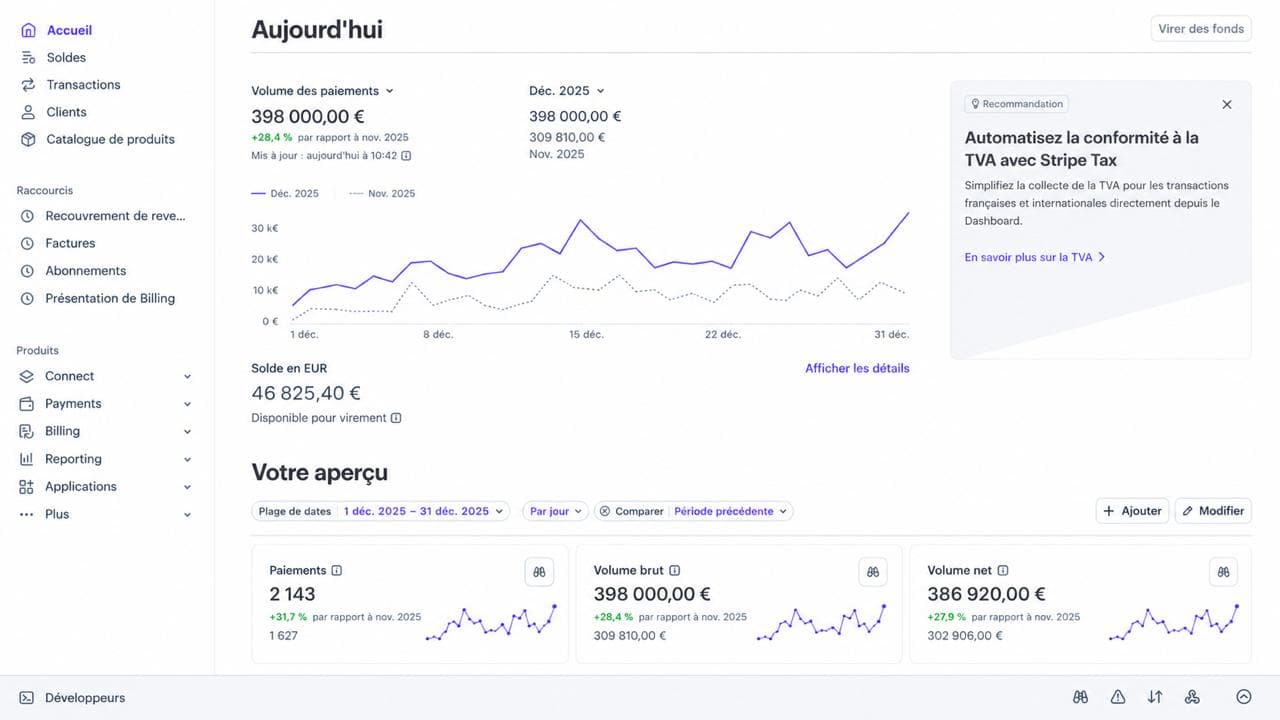Click the Ajouter button
The width and height of the screenshot is (1280, 720).
[1133, 511]
